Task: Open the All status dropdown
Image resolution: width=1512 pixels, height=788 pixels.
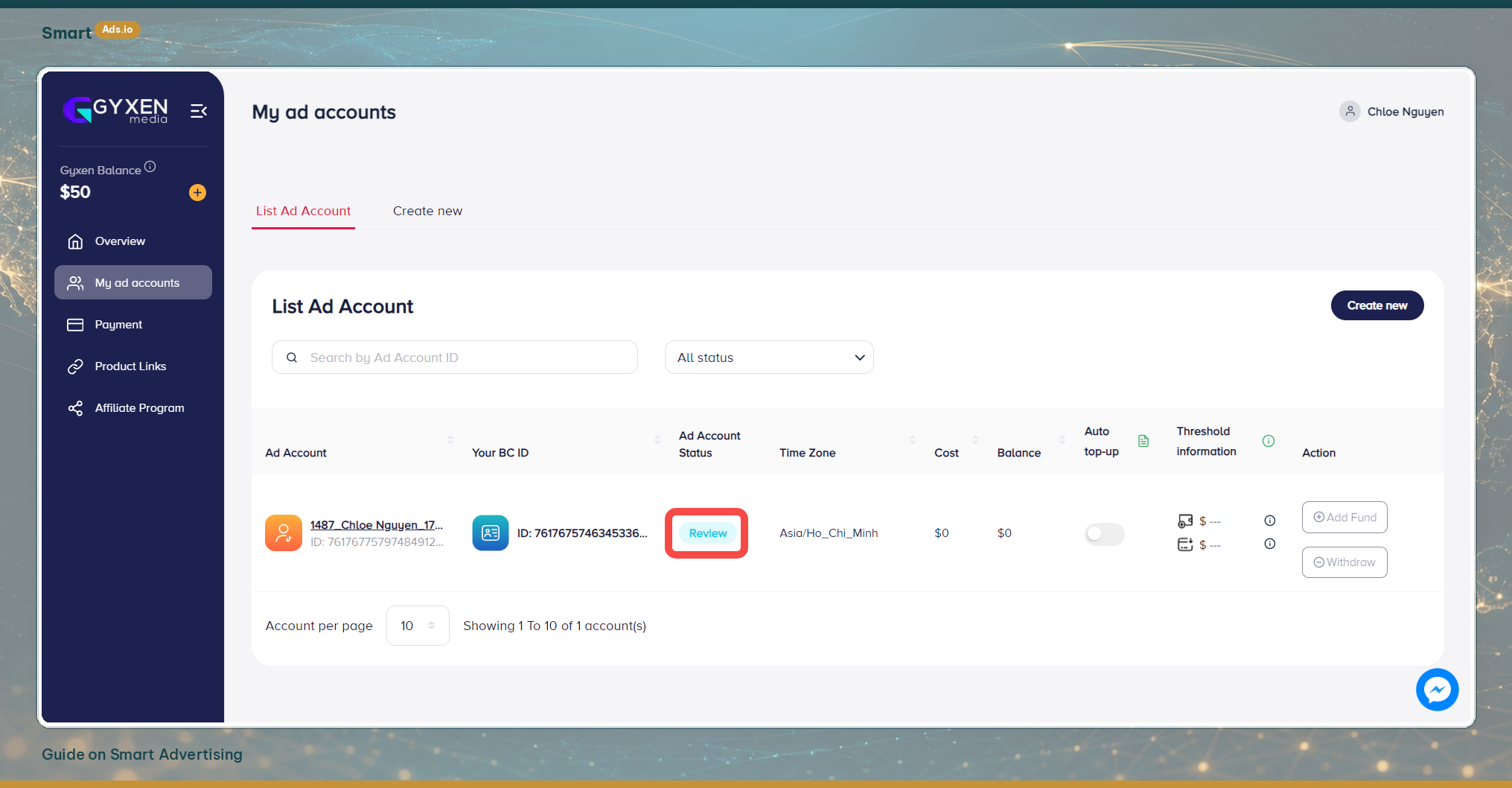Action: coord(769,358)
